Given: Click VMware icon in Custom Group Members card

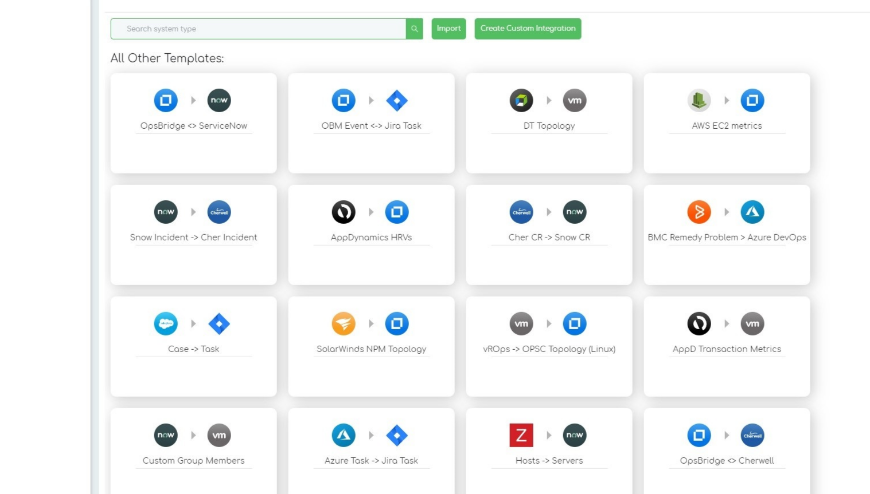Looking at the screenshot, I should [219, 435].
